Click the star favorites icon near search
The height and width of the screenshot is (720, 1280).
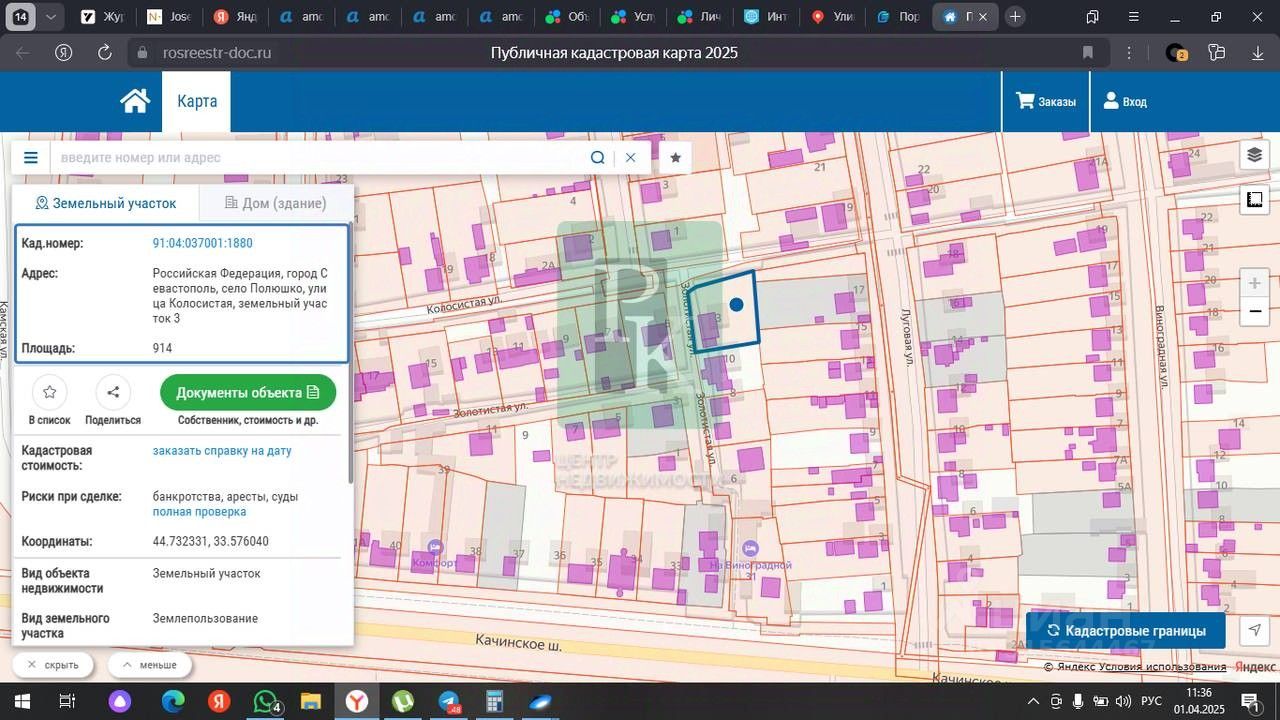pos(676,157)
